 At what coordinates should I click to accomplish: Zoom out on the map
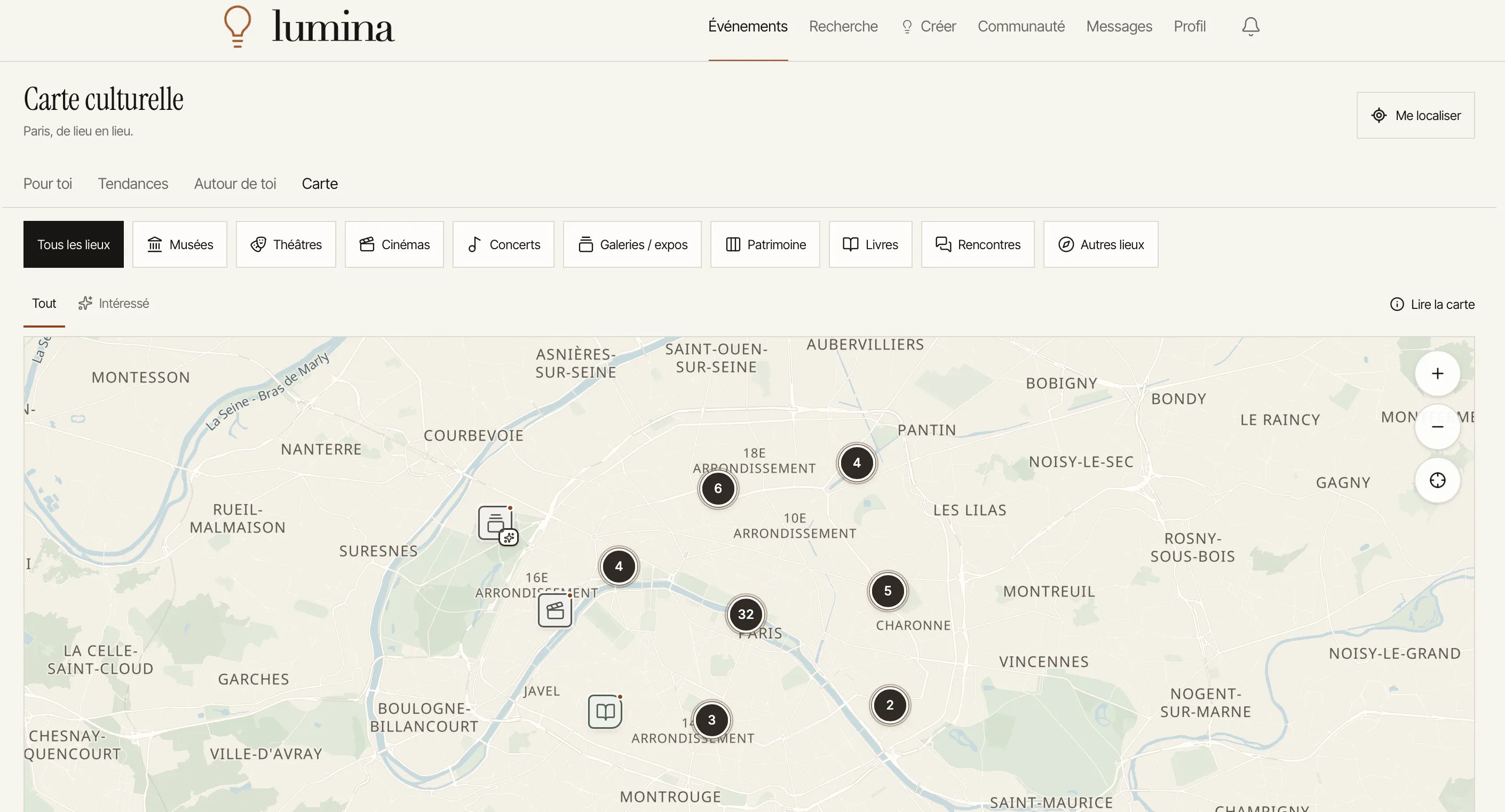coord(1437,426)
